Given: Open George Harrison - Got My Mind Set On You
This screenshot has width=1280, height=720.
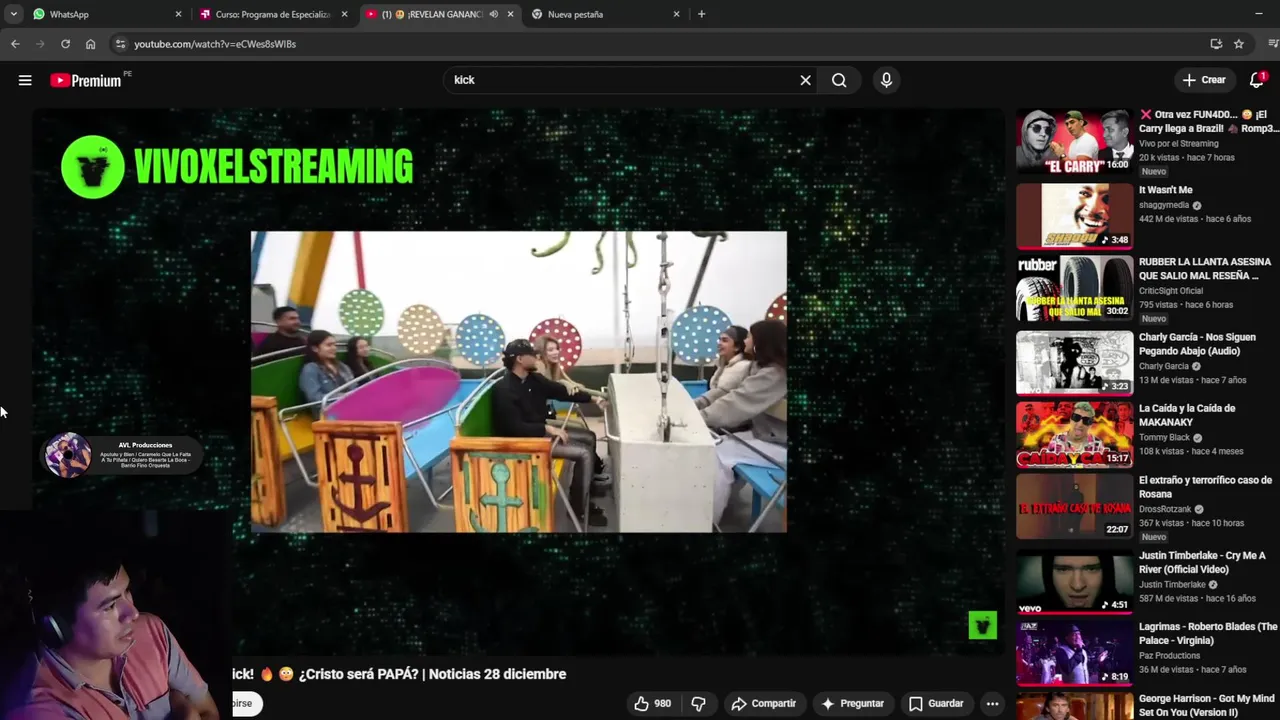Looking at the screenshot, I should pos(1206,705).
